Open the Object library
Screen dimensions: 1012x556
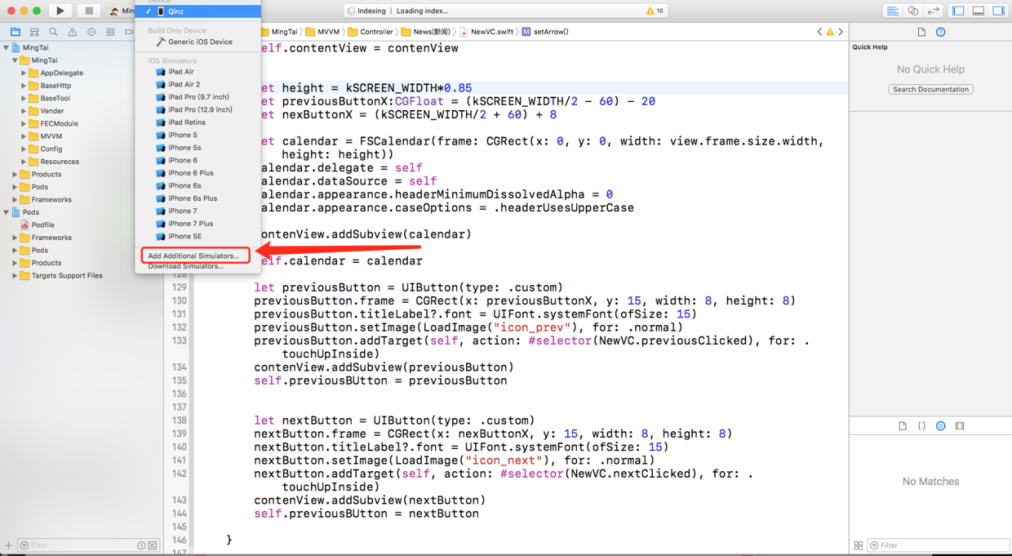[940, 426]
